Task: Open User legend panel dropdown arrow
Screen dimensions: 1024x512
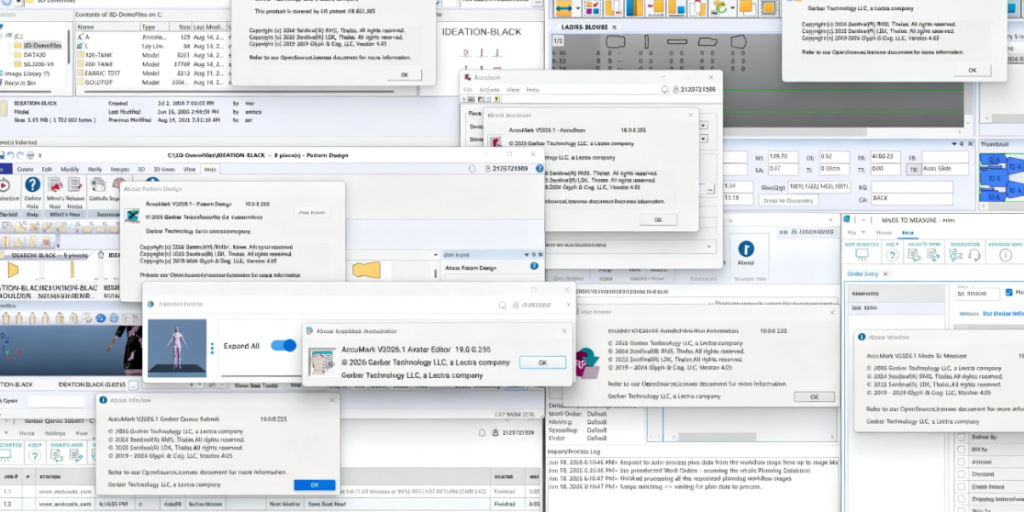Action: 526,255
